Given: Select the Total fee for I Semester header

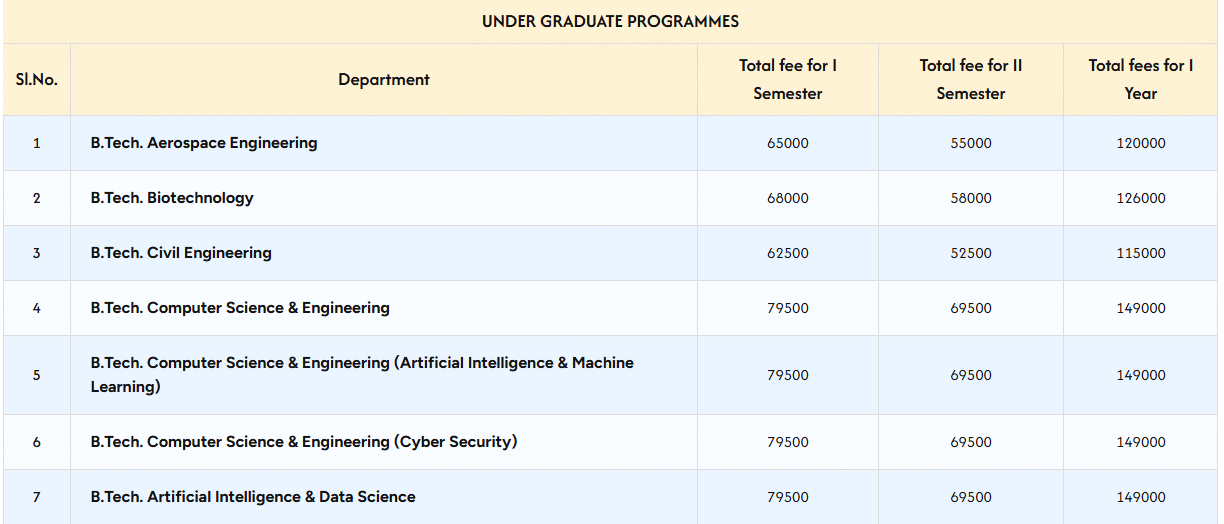Looking at the screenshot, I should [x=788, y=79].
